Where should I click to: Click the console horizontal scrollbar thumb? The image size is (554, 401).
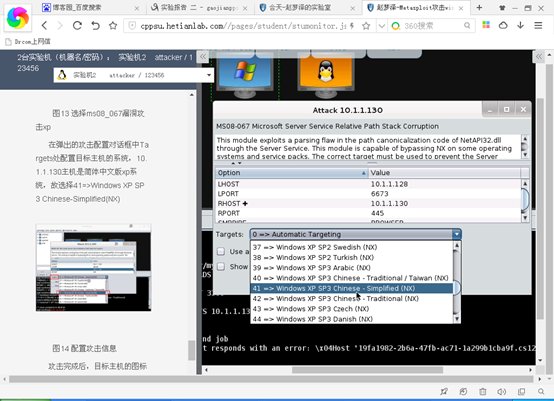[367, 370]
